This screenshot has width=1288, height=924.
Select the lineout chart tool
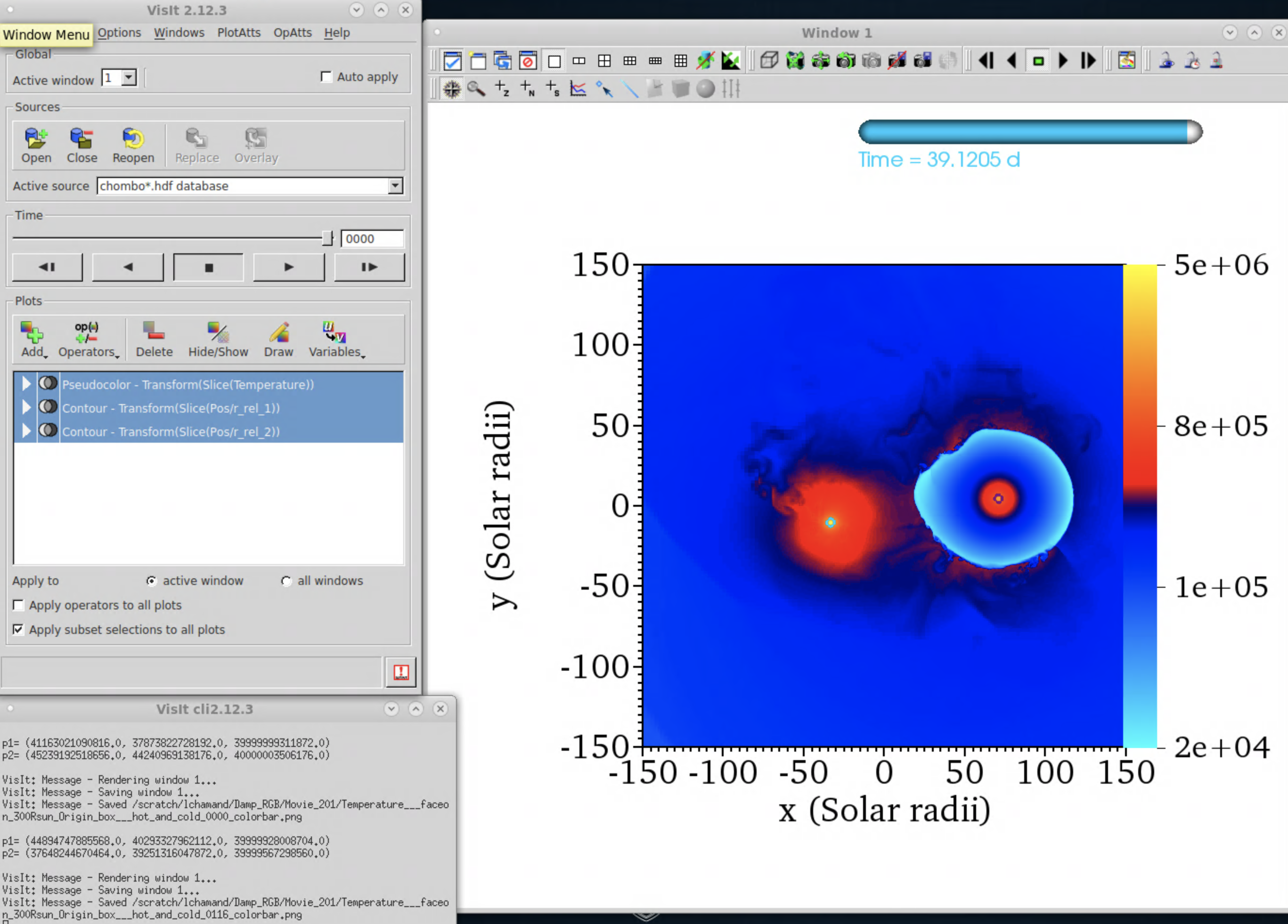coord(578,89)
